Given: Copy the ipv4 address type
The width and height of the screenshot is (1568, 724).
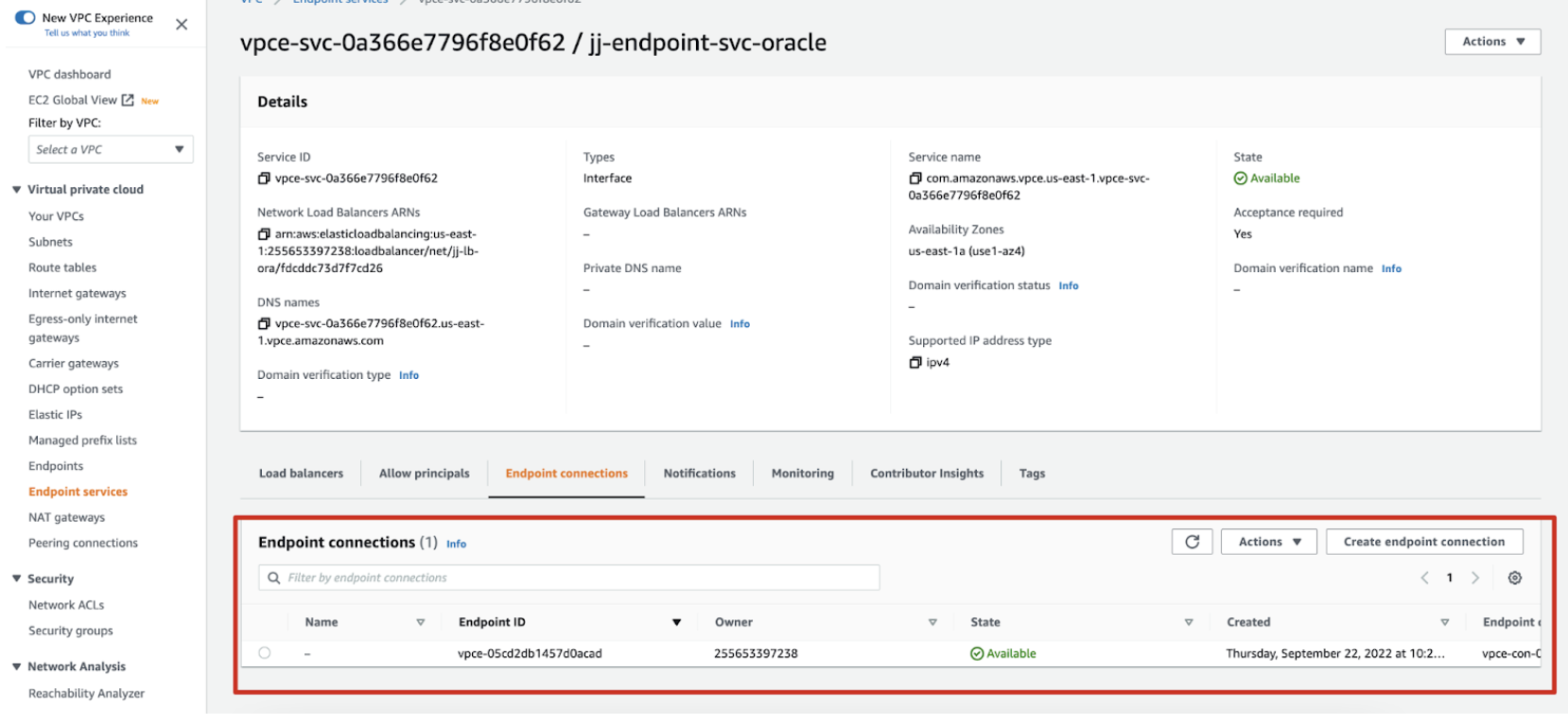Looking at the screenshot, I should [915, 363].
